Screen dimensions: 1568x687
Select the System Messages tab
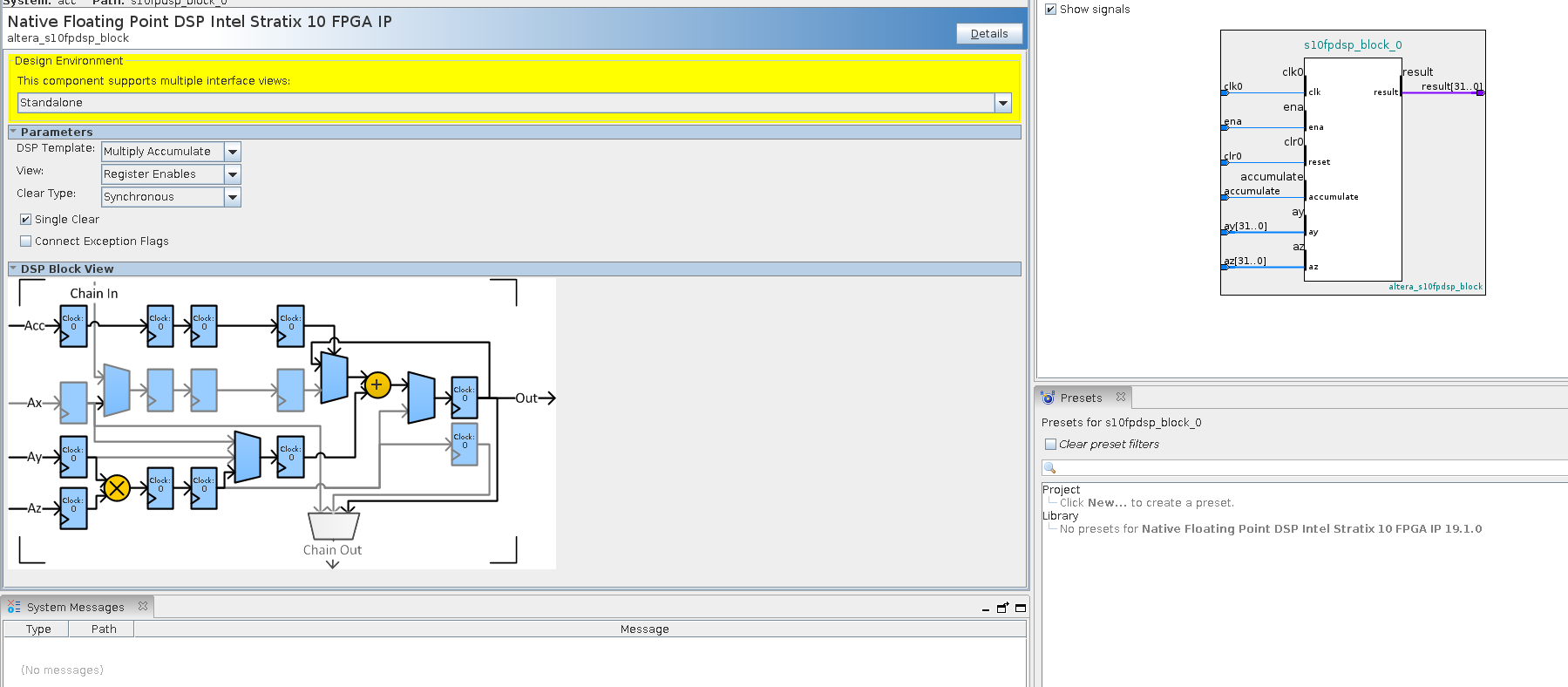click(76, 607)
